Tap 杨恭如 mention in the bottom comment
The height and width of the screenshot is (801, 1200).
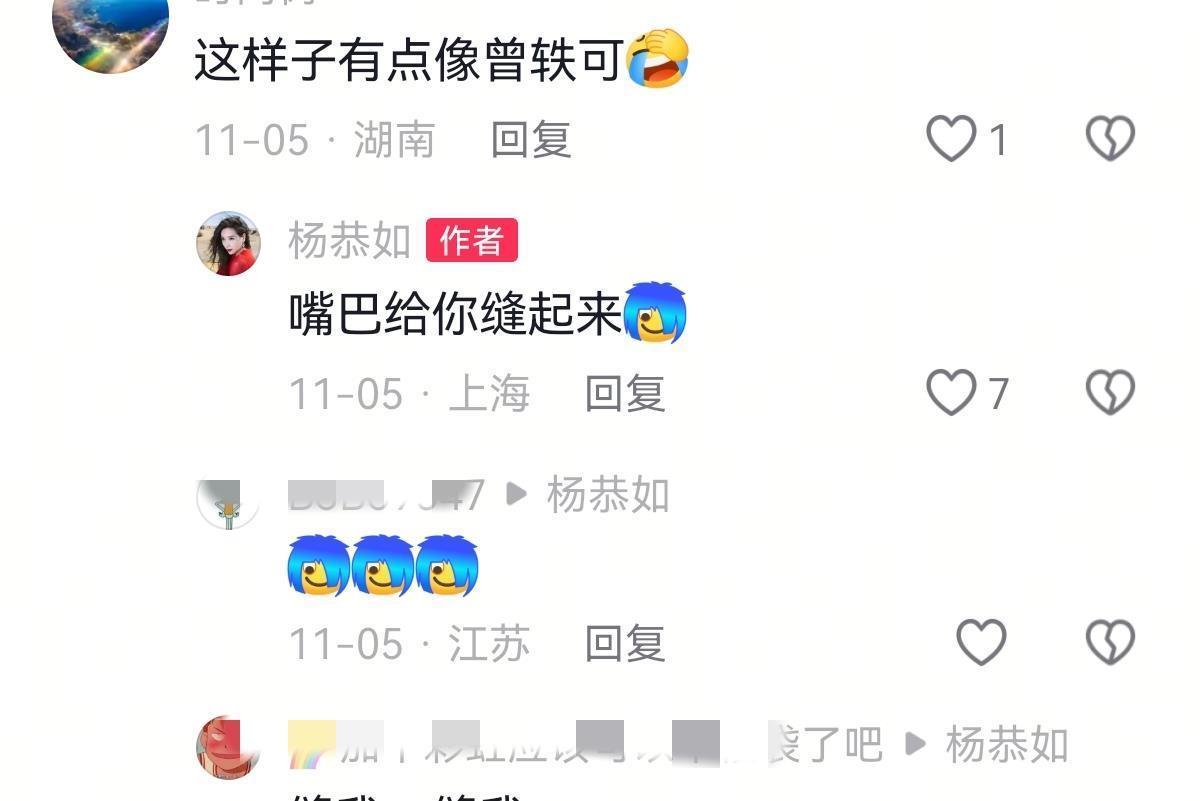click(x=1007, y=745)
